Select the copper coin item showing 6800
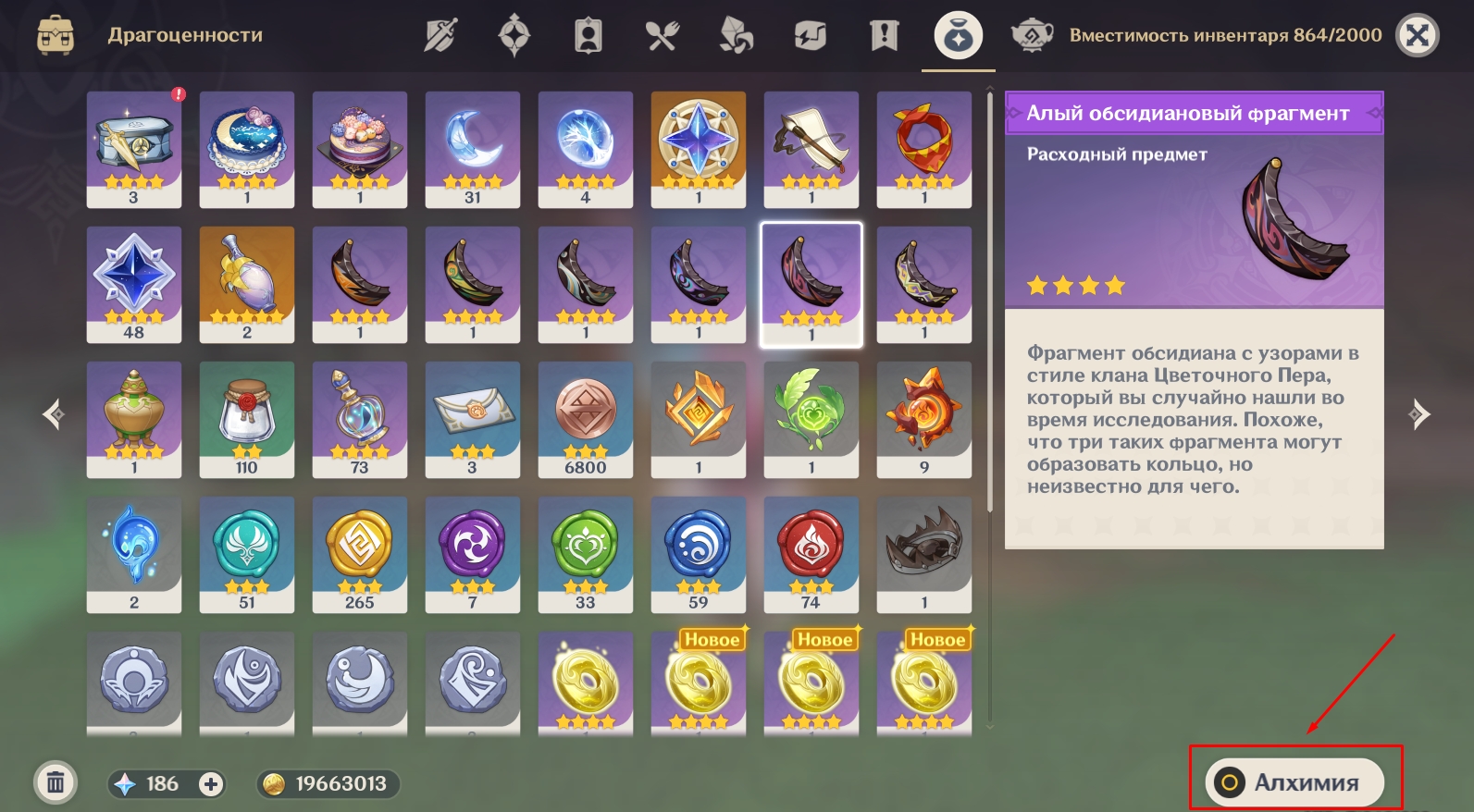 (586, 419)
